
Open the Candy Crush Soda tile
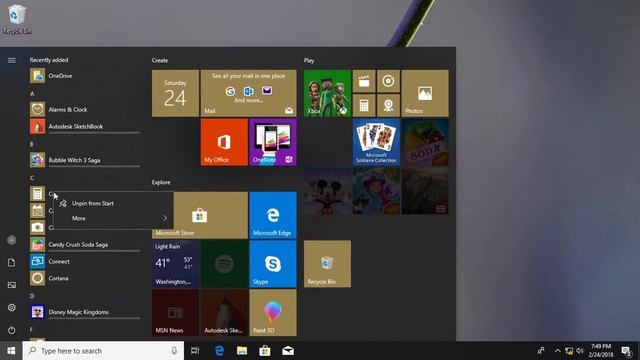click(x=425, y=142)
